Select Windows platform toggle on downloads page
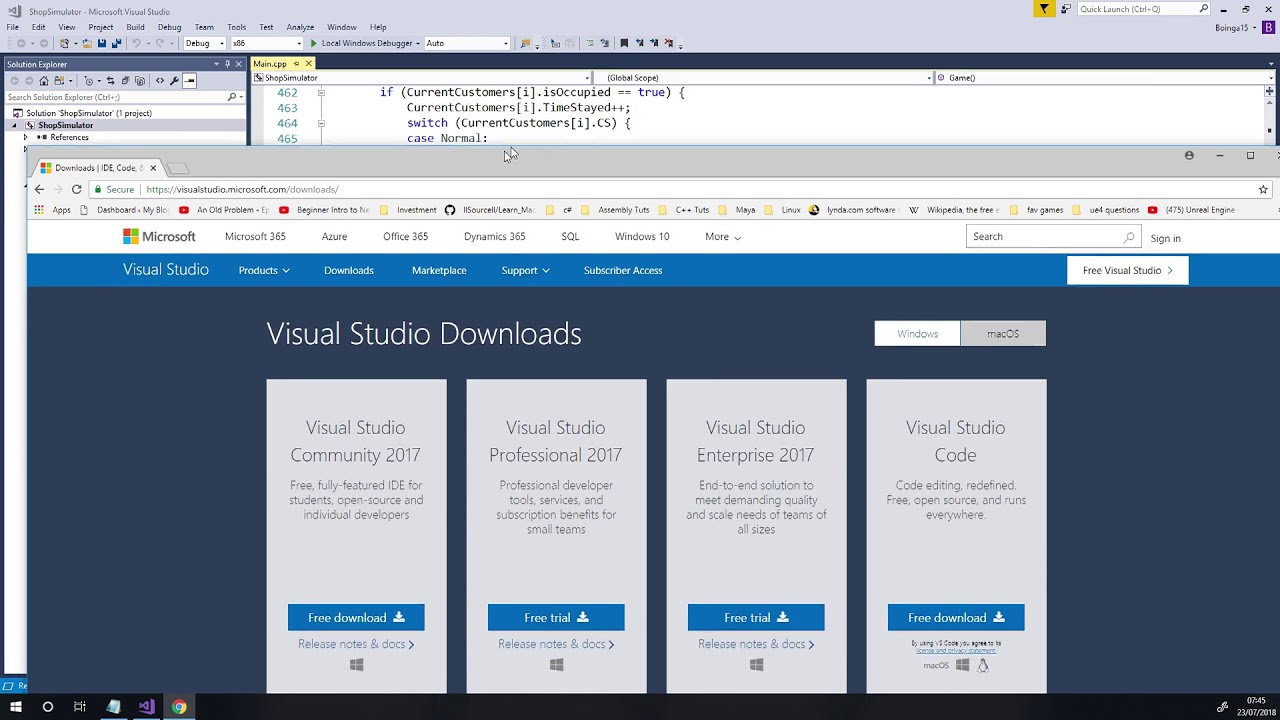 coord(917,334)
